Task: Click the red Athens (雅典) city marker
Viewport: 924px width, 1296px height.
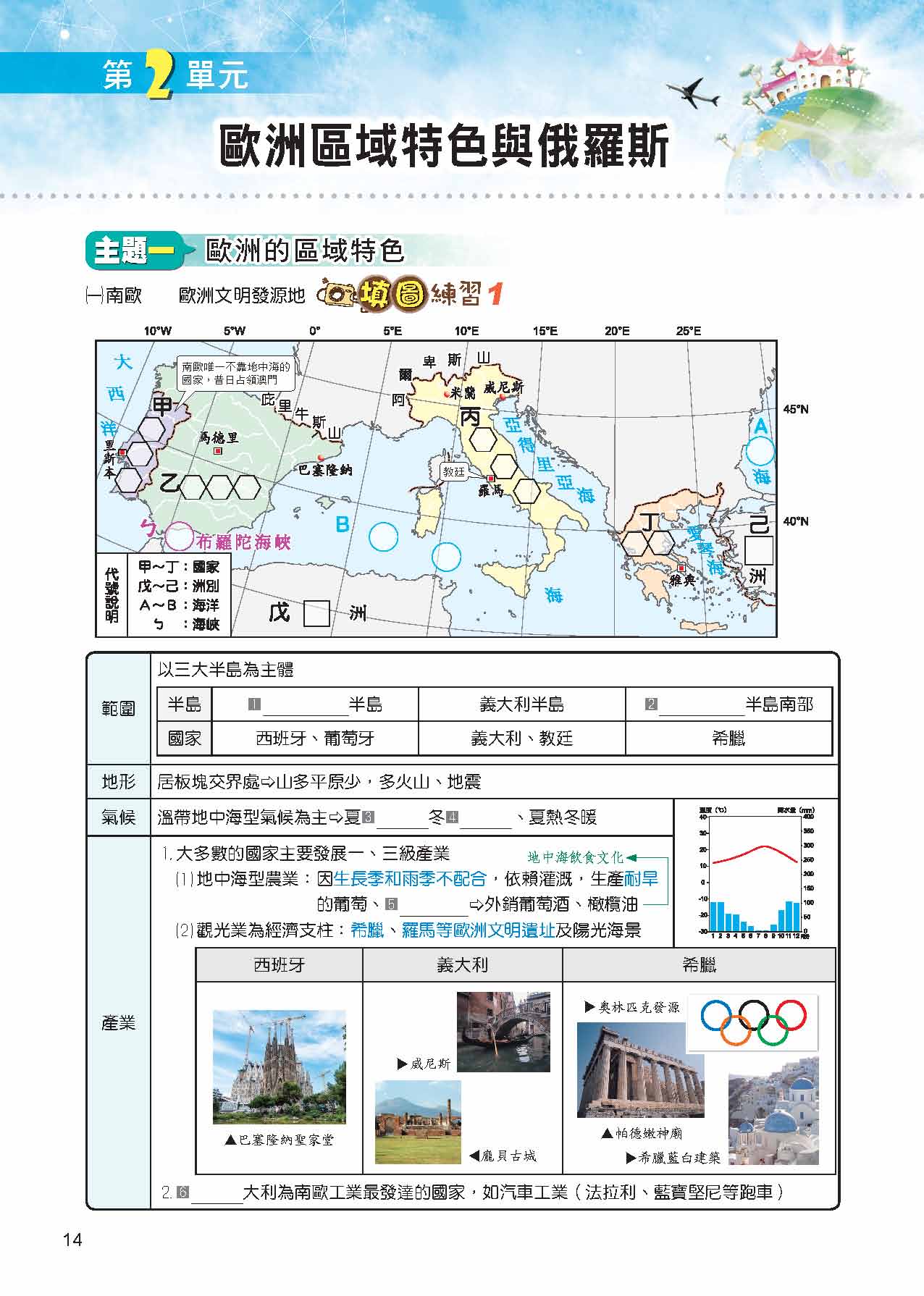Action: (x=681, y=568)
